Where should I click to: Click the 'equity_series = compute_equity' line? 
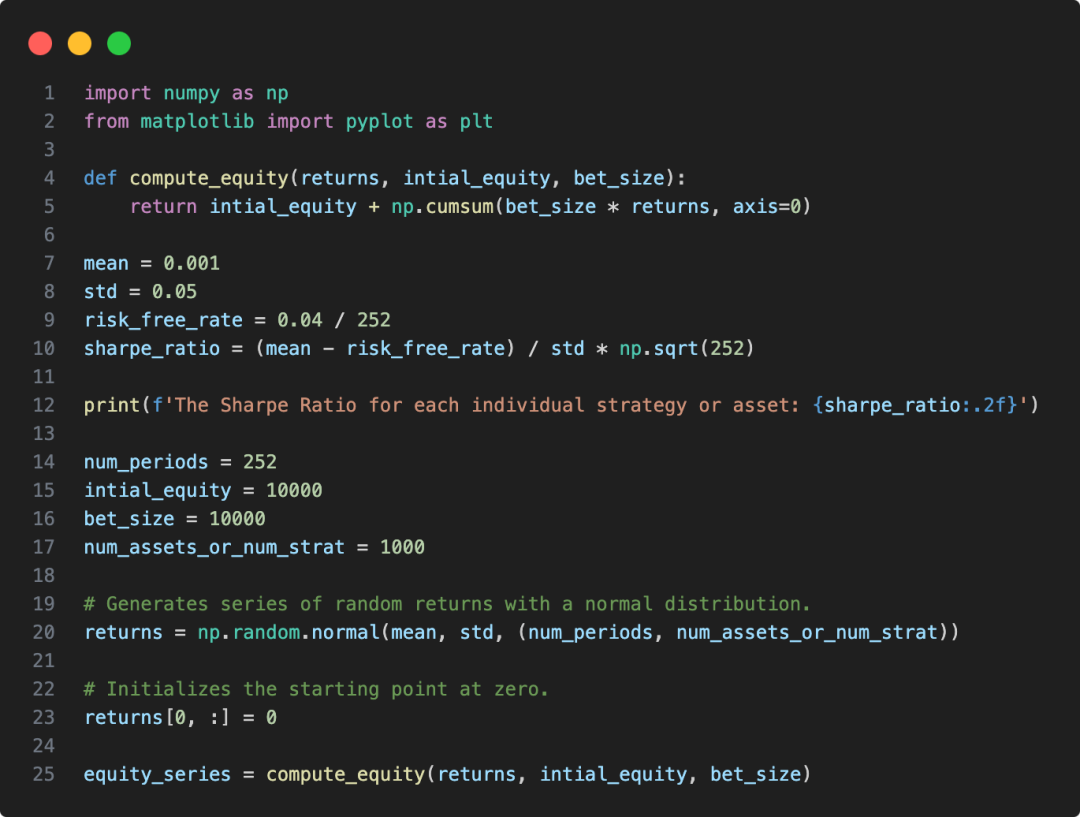pyautogui.click(x=447, y=774)
